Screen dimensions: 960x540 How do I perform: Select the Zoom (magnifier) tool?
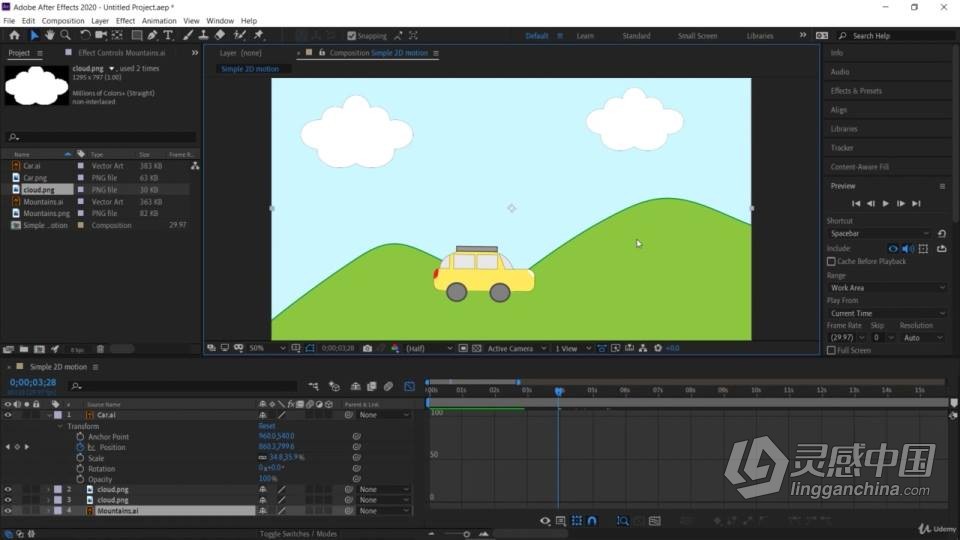coord(65,36)
